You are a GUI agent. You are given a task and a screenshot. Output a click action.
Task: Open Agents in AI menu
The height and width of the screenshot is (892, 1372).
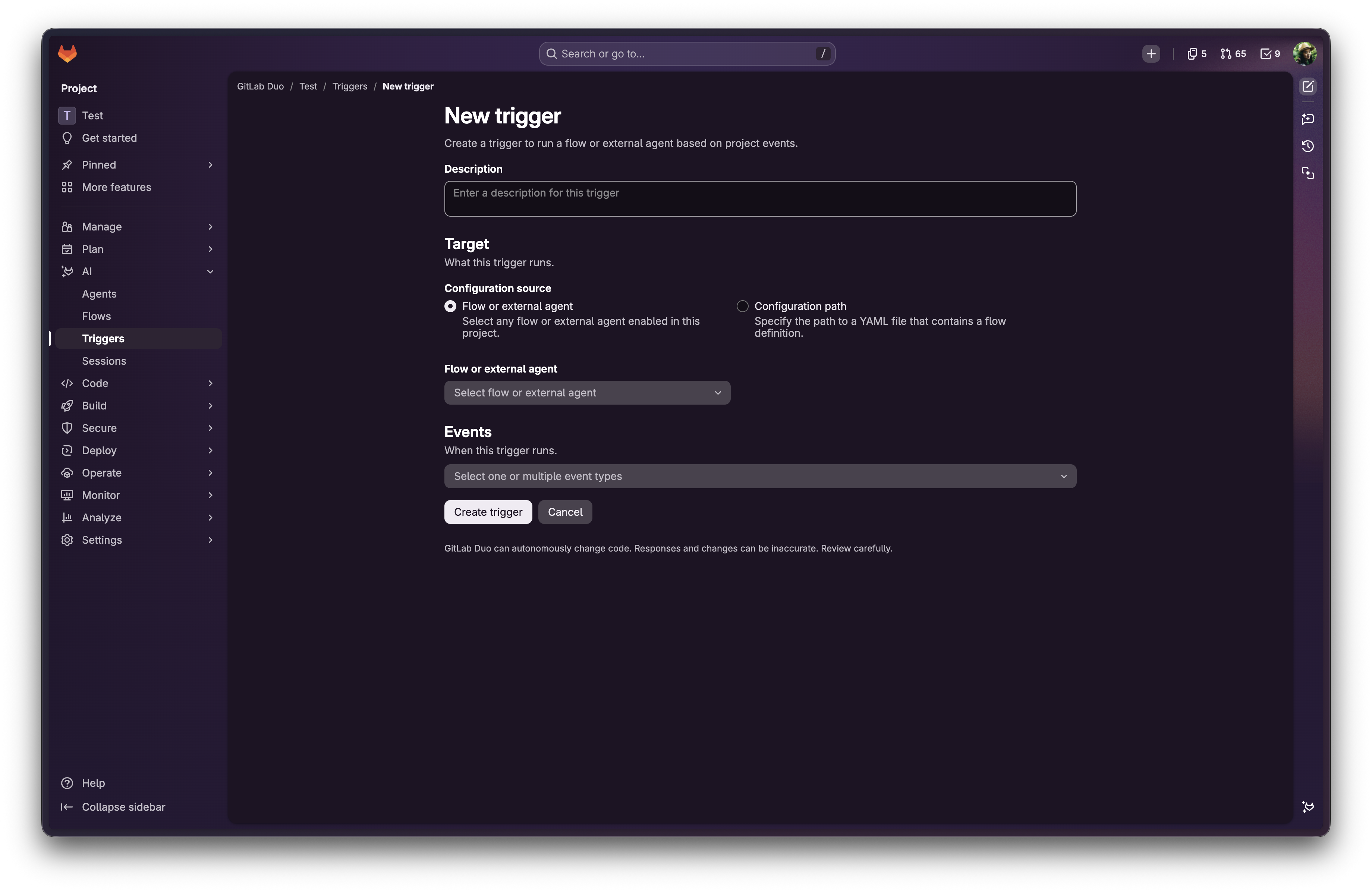pos(138,294)
